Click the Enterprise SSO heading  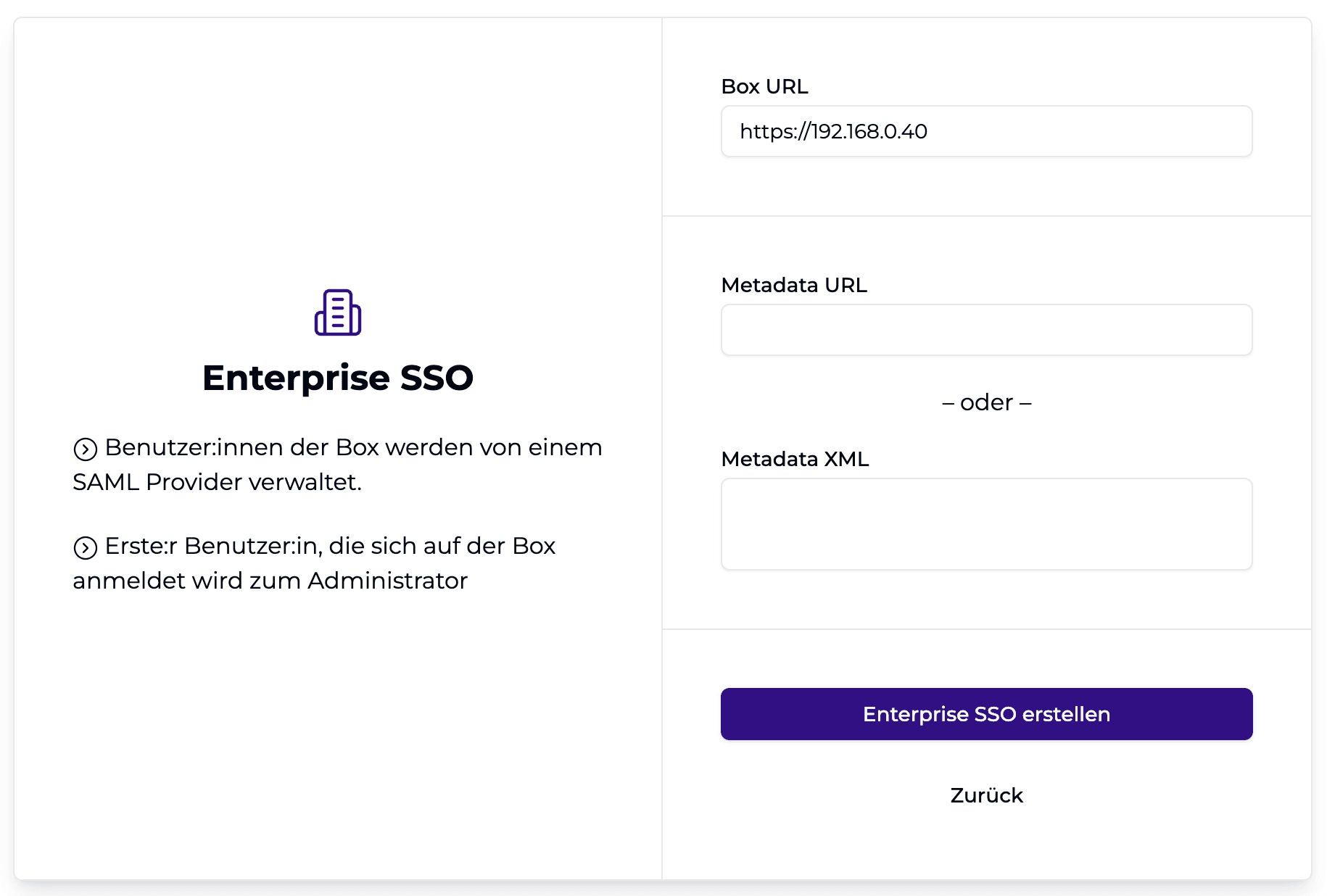click(338, 378)
